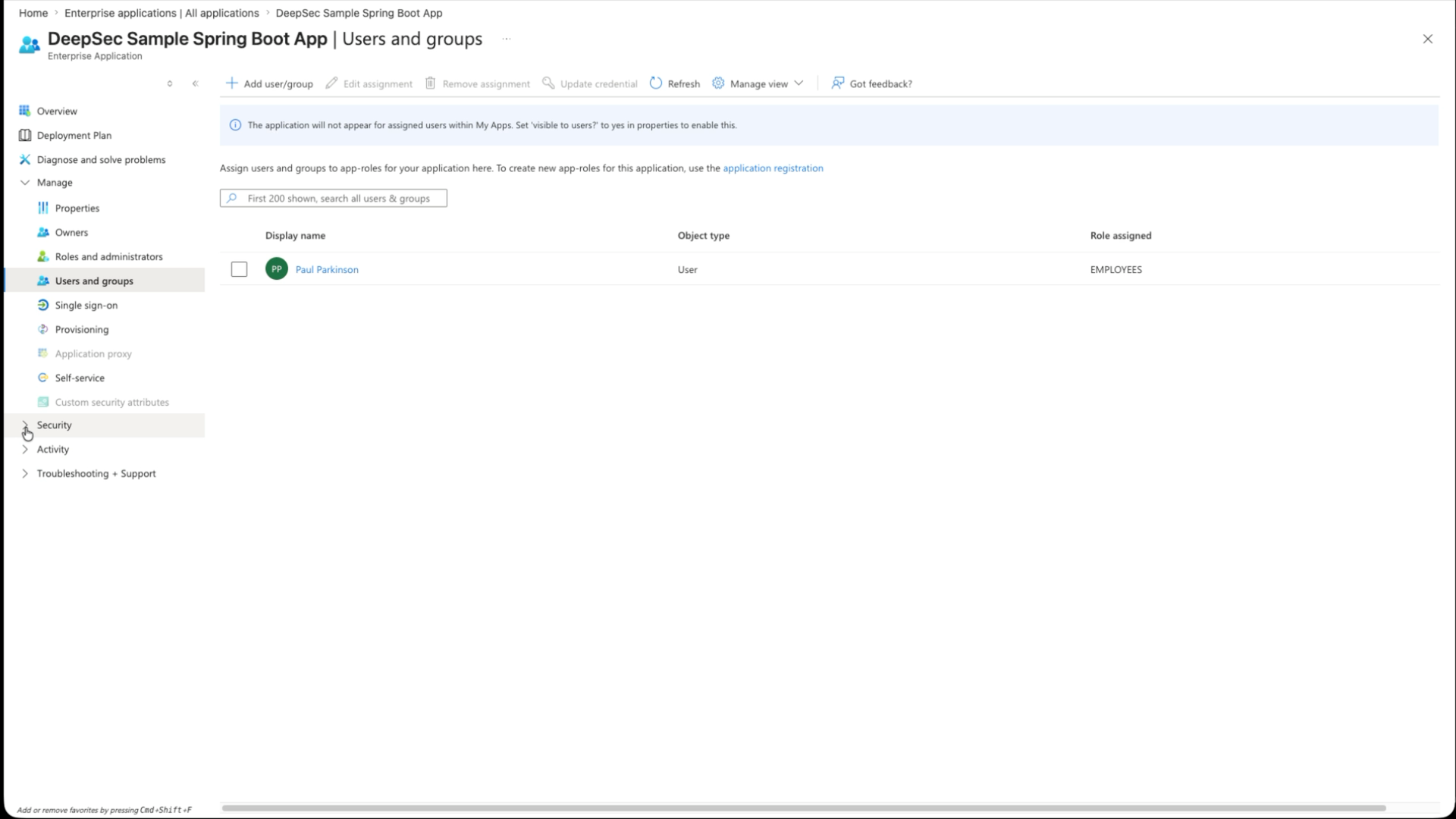Click the User object type cell
This screenshot has height=819, width=1456.
click(687, 269)
